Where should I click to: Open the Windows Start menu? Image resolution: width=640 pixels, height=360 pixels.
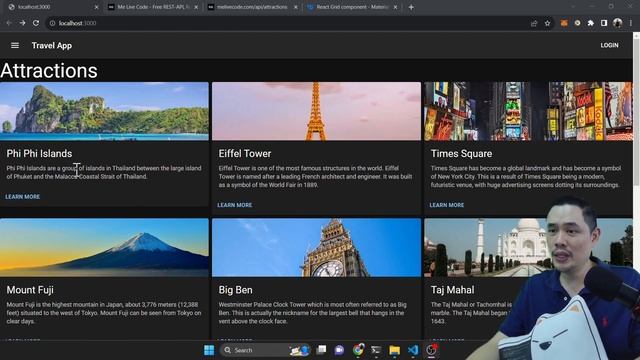(x=209, y=350)
